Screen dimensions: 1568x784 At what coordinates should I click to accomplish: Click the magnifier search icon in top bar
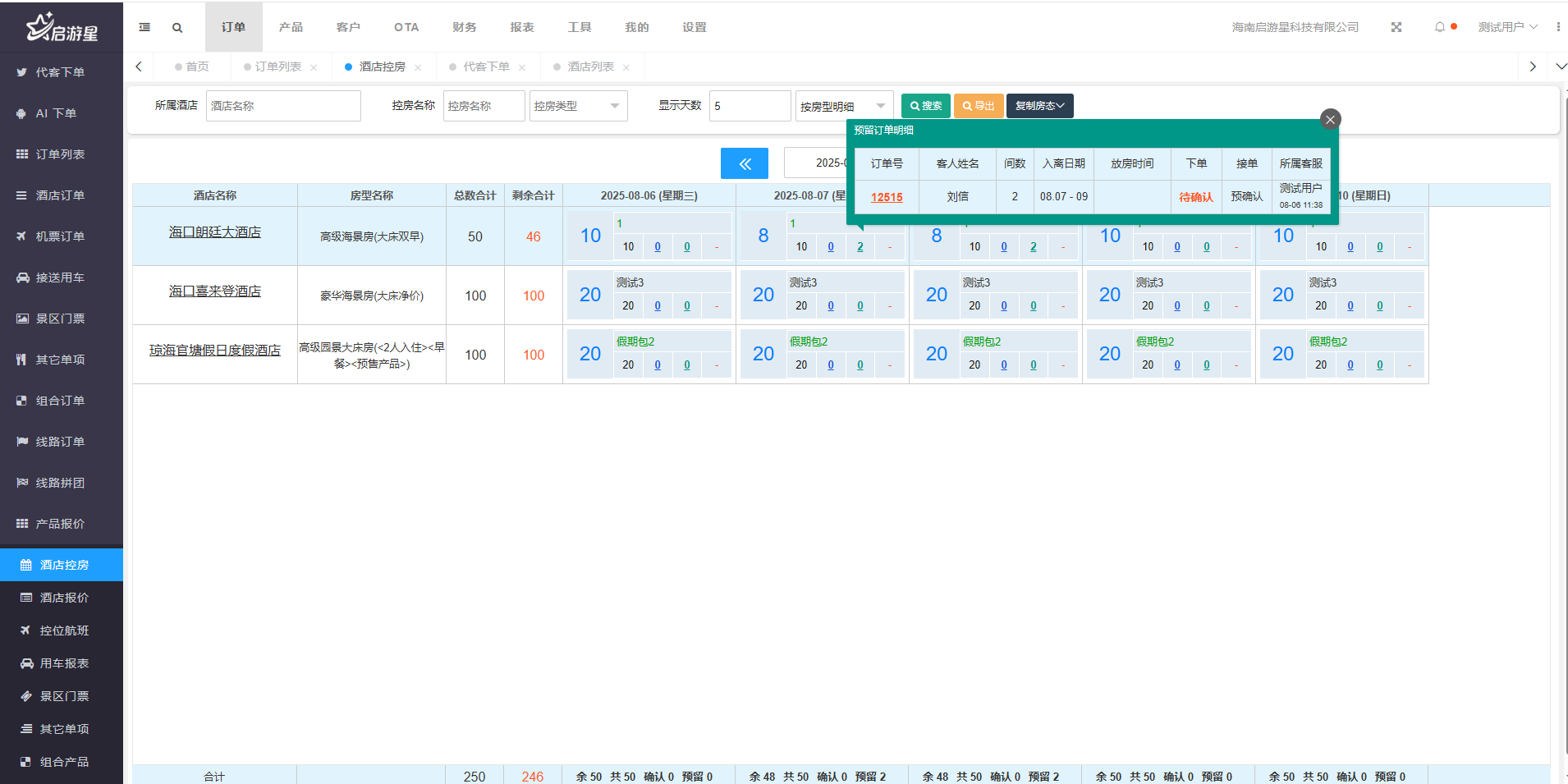(177, 28)
